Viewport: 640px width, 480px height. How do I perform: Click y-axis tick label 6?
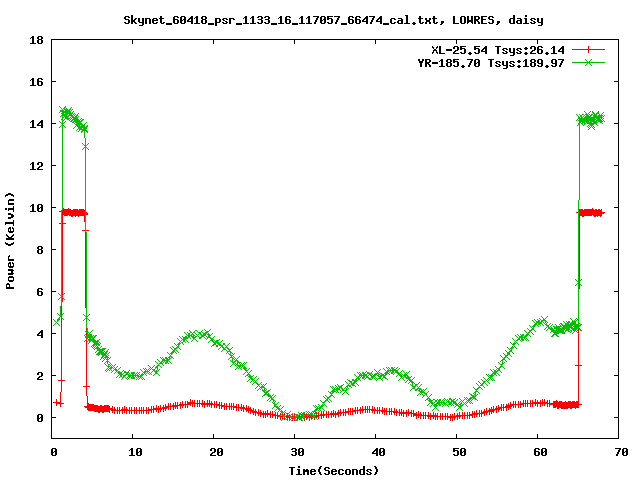[x=40, y=292]
